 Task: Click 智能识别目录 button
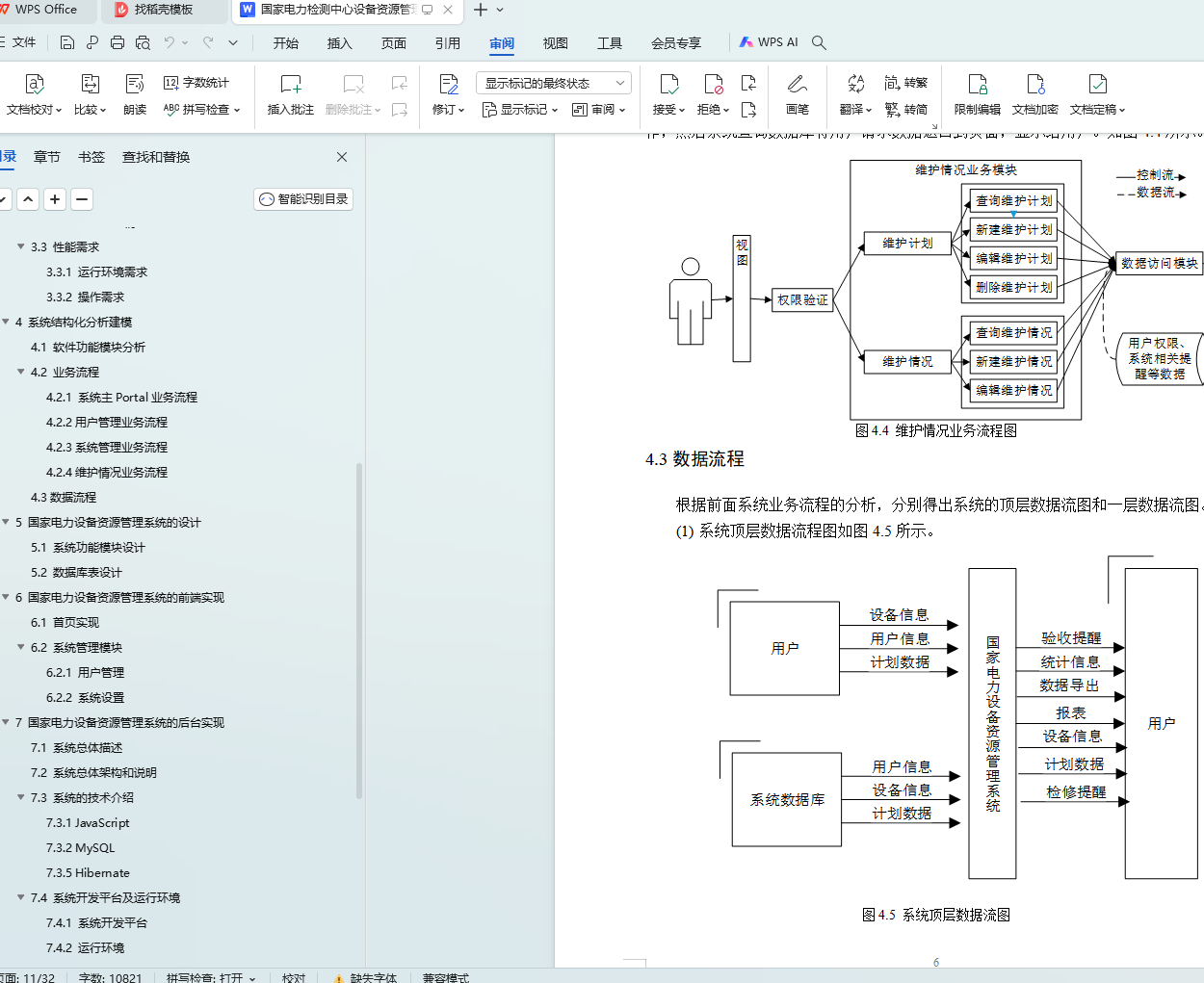coord(303,198)
